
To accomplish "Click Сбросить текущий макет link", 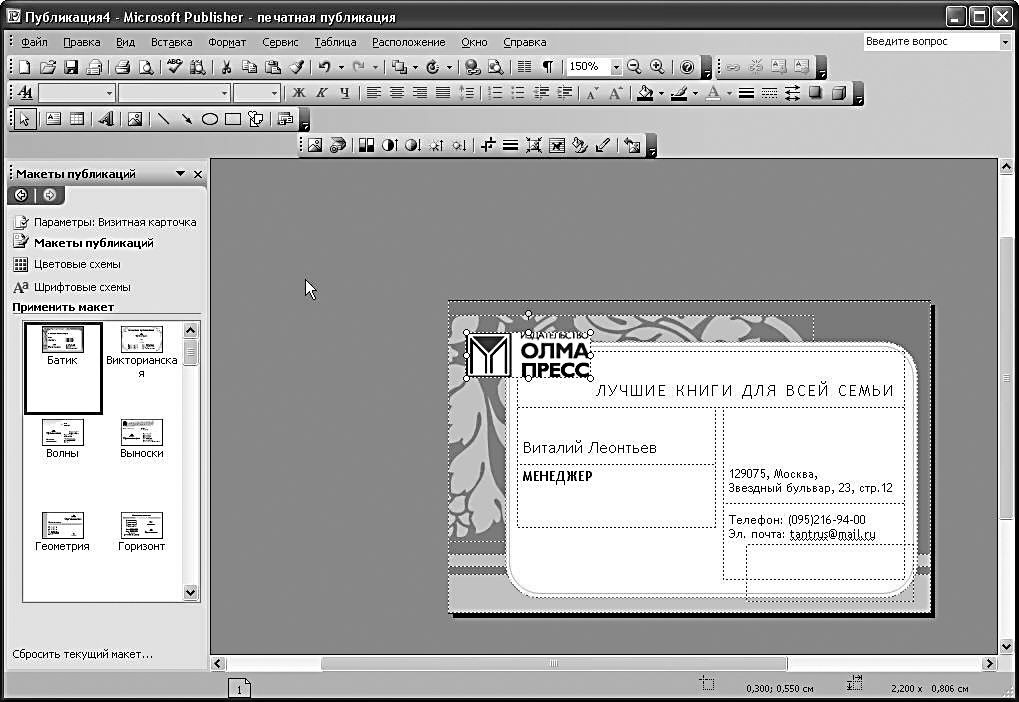I will tap(82, 654).
